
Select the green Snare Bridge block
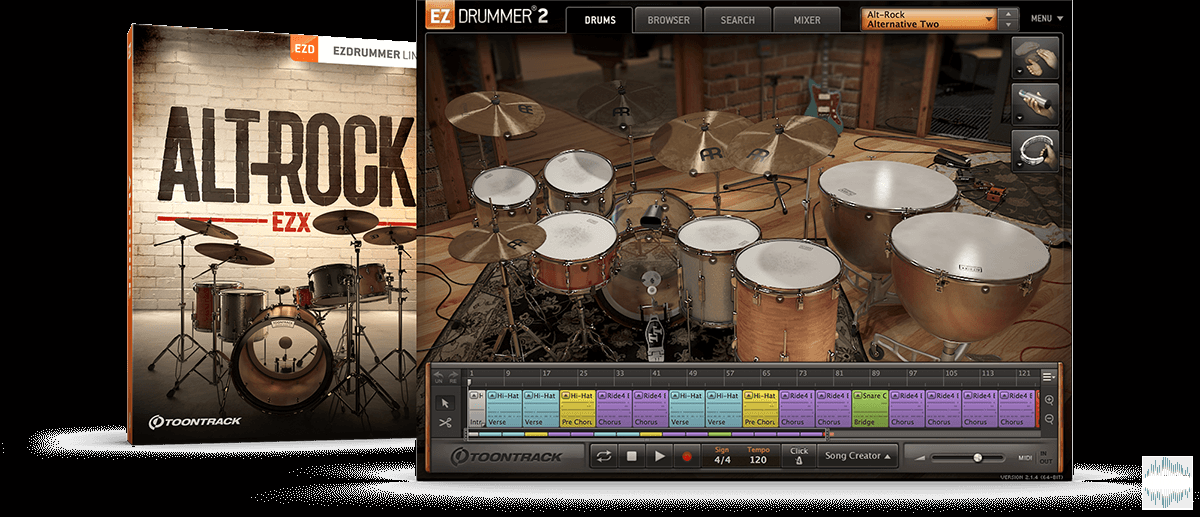pos(870,409)
